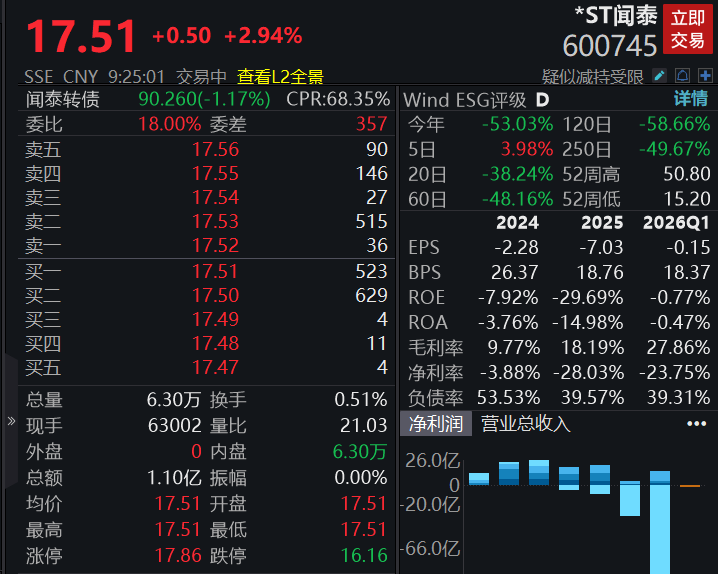The height and width of the screenshot is (574, 718).
Task: Switch to 净利润 tab
Action: click(x=436, y=424)
